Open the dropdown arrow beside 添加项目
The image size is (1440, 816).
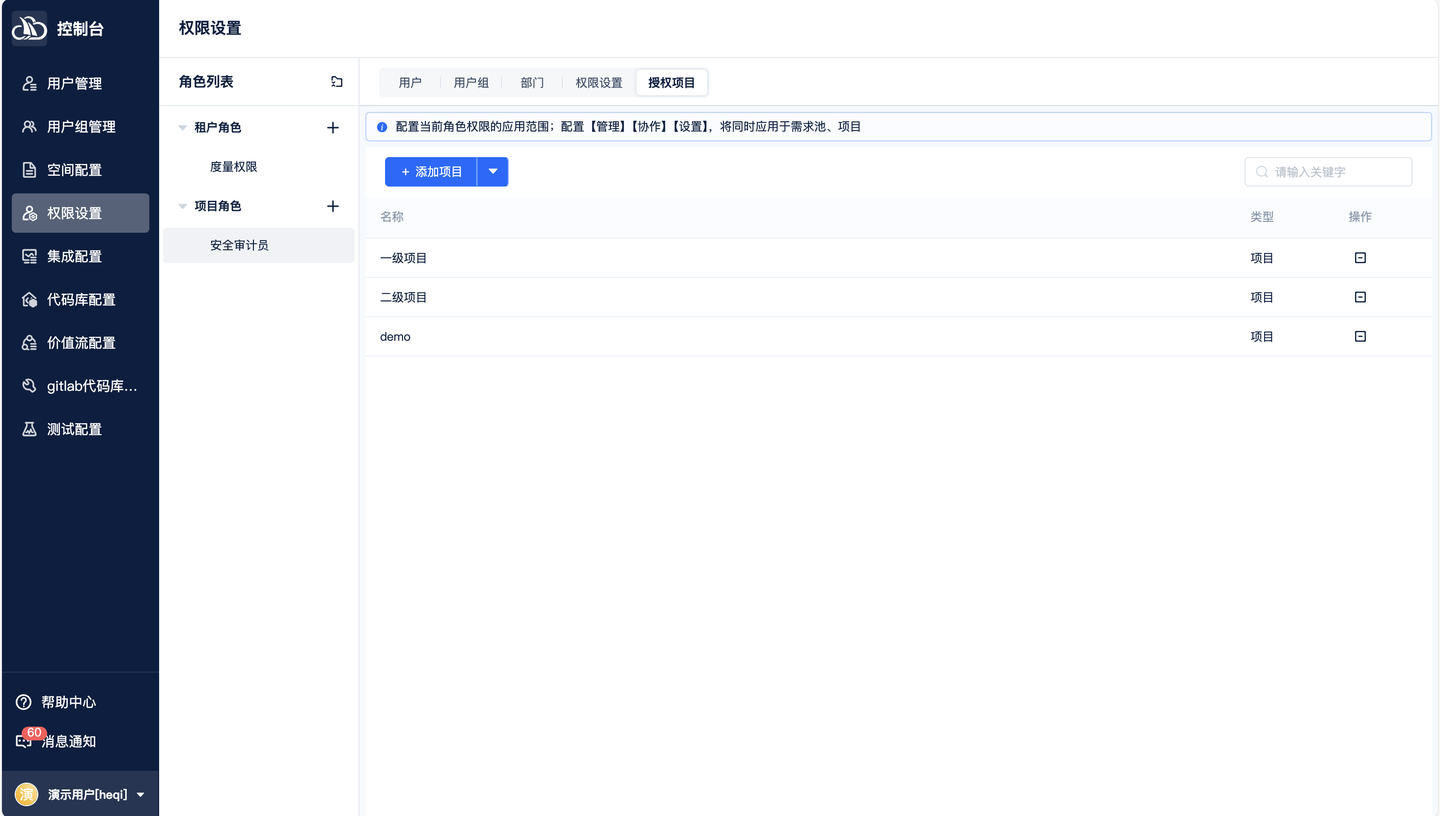(x=493, y=172)
